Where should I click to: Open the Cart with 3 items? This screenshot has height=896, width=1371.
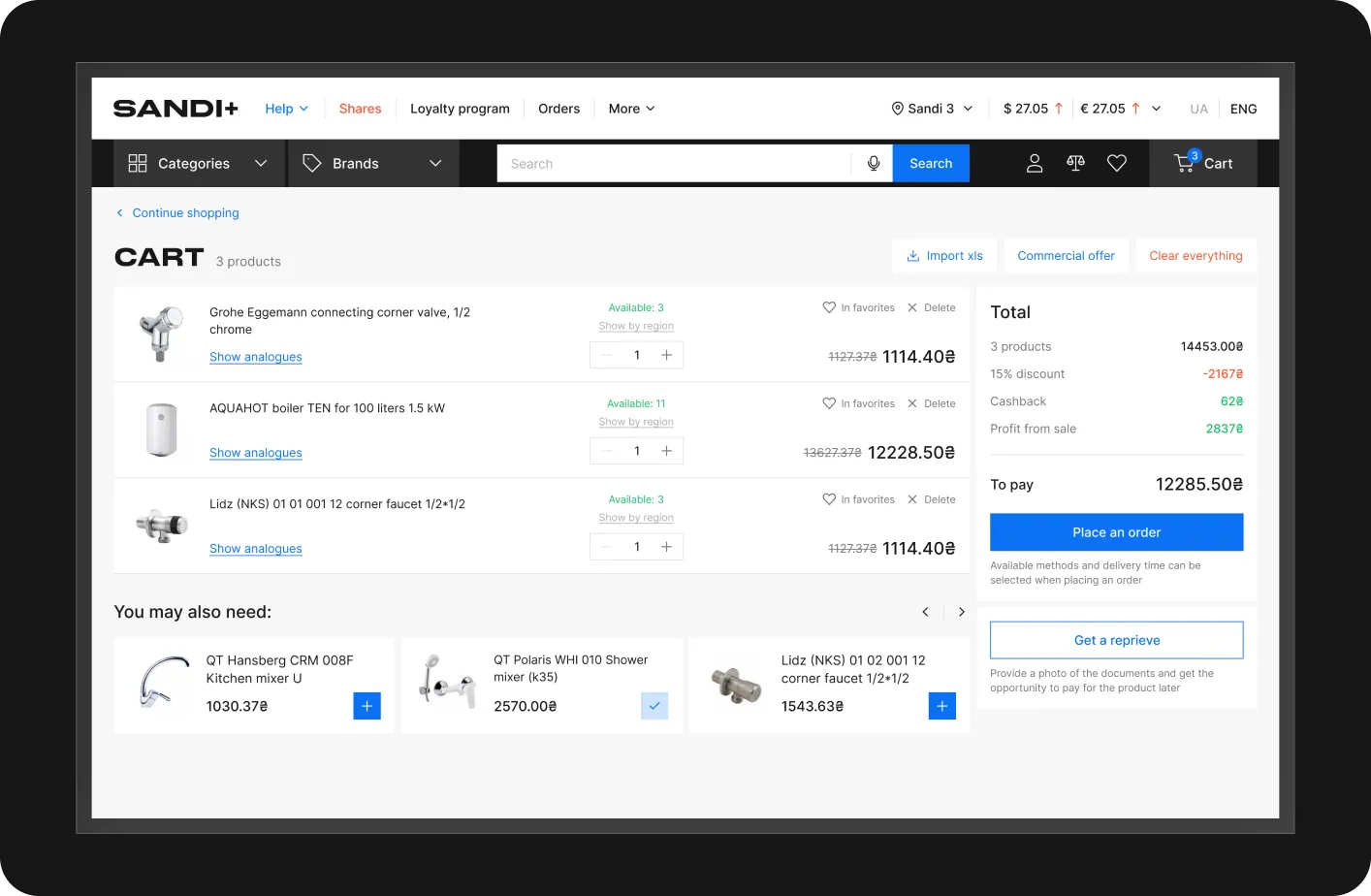coord(1203,163)
